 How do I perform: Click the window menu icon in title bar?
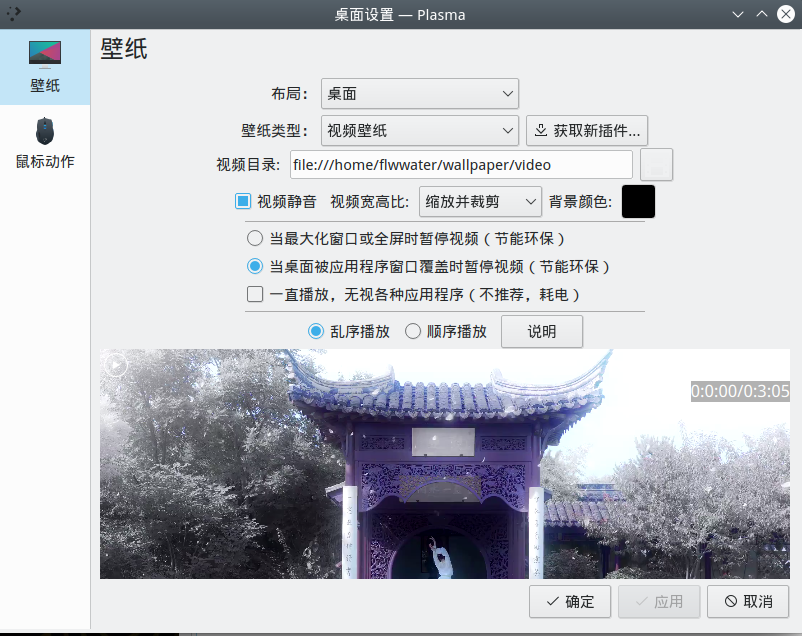14,14
